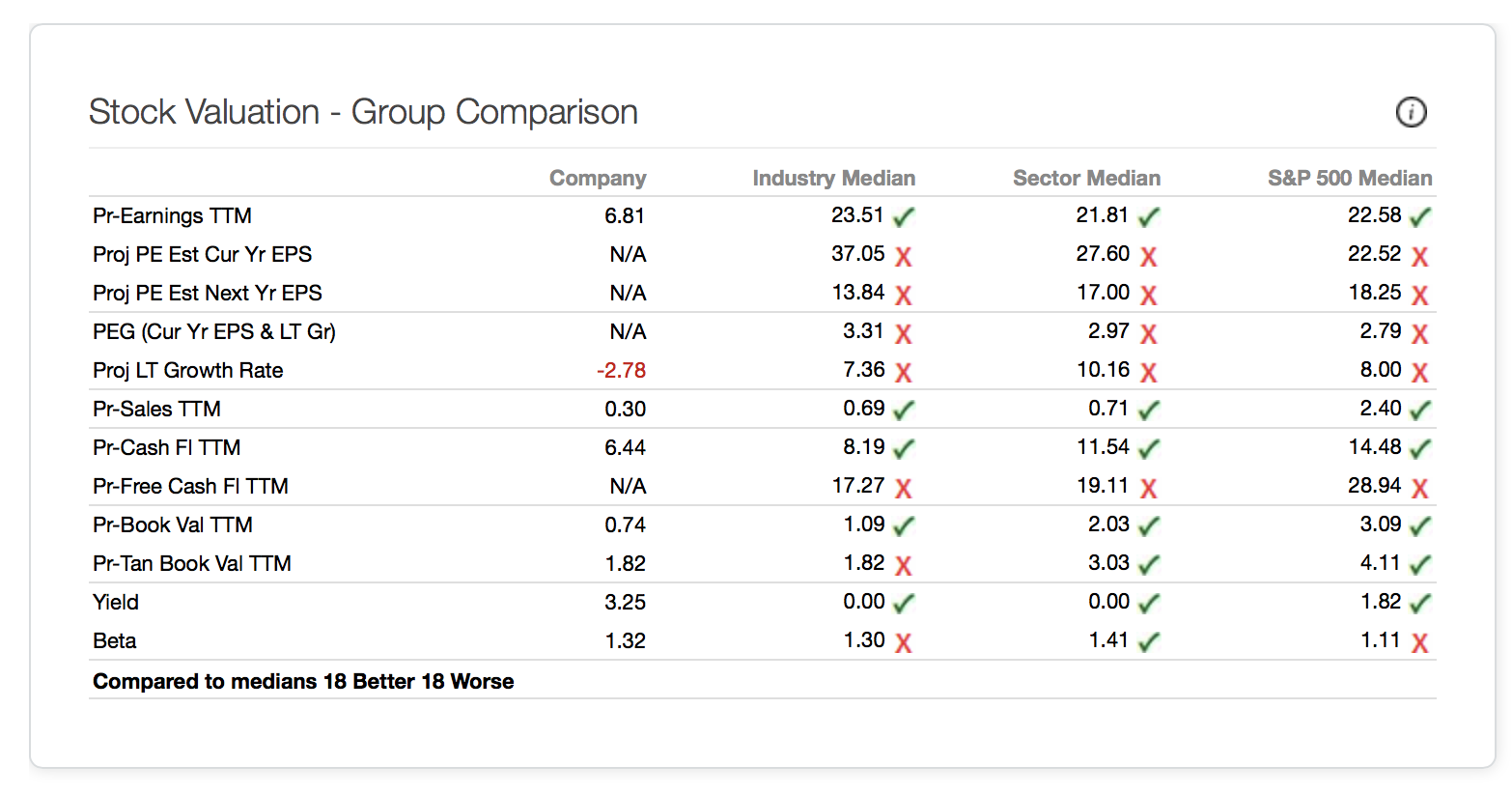Click red X beside Sector Median 10.16
1512x794 pixels.
click(x=1148, y=372)
